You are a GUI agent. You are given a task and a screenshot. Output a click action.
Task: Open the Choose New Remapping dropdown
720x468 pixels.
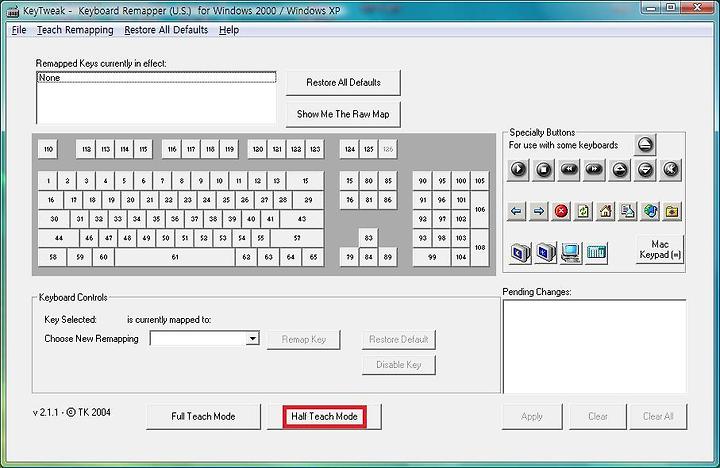click(252, 338)
